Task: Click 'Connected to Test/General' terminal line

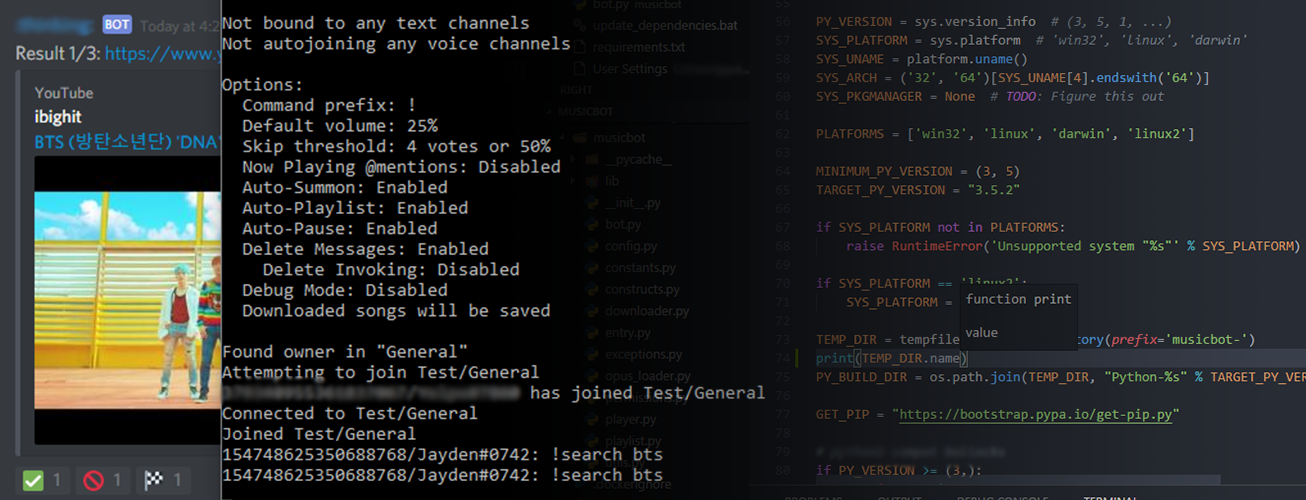Action: coord(350,413)
